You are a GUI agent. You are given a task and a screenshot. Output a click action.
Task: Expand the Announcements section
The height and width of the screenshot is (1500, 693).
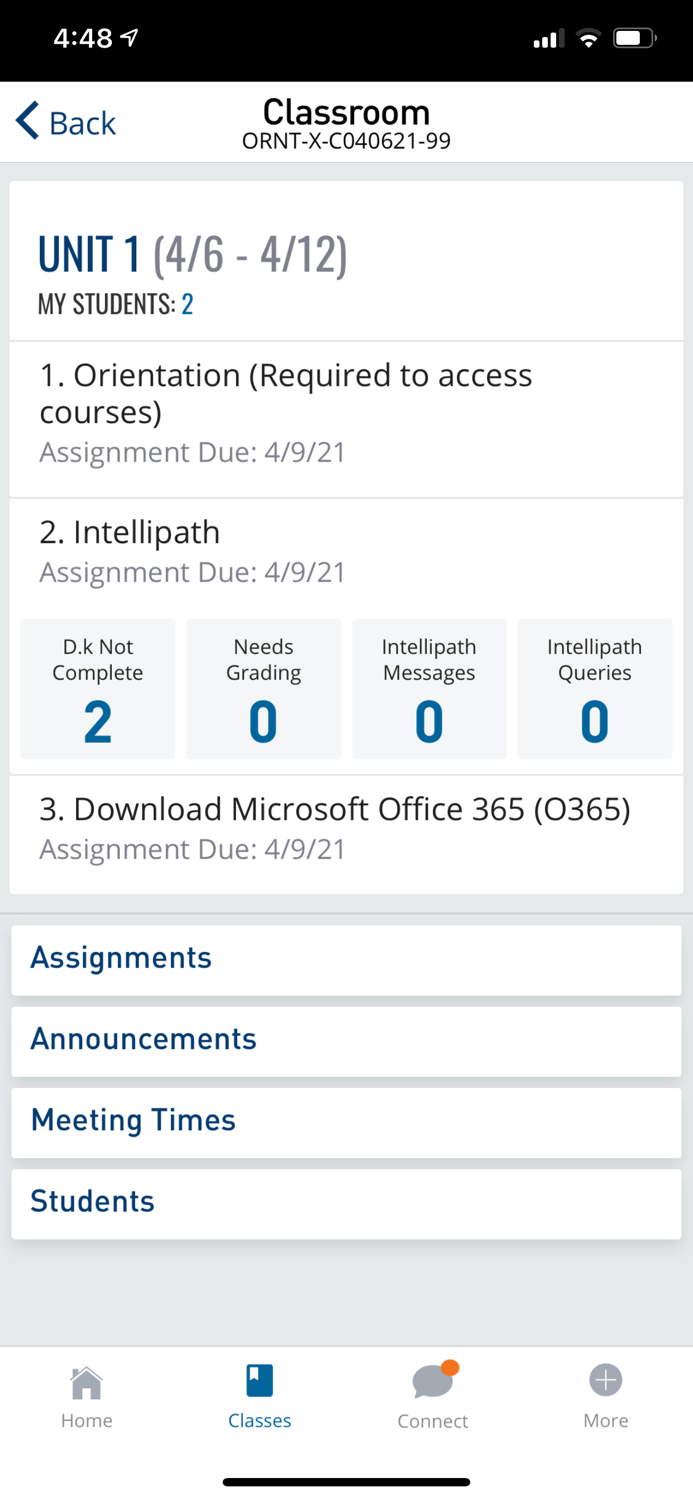[346, 1040]
